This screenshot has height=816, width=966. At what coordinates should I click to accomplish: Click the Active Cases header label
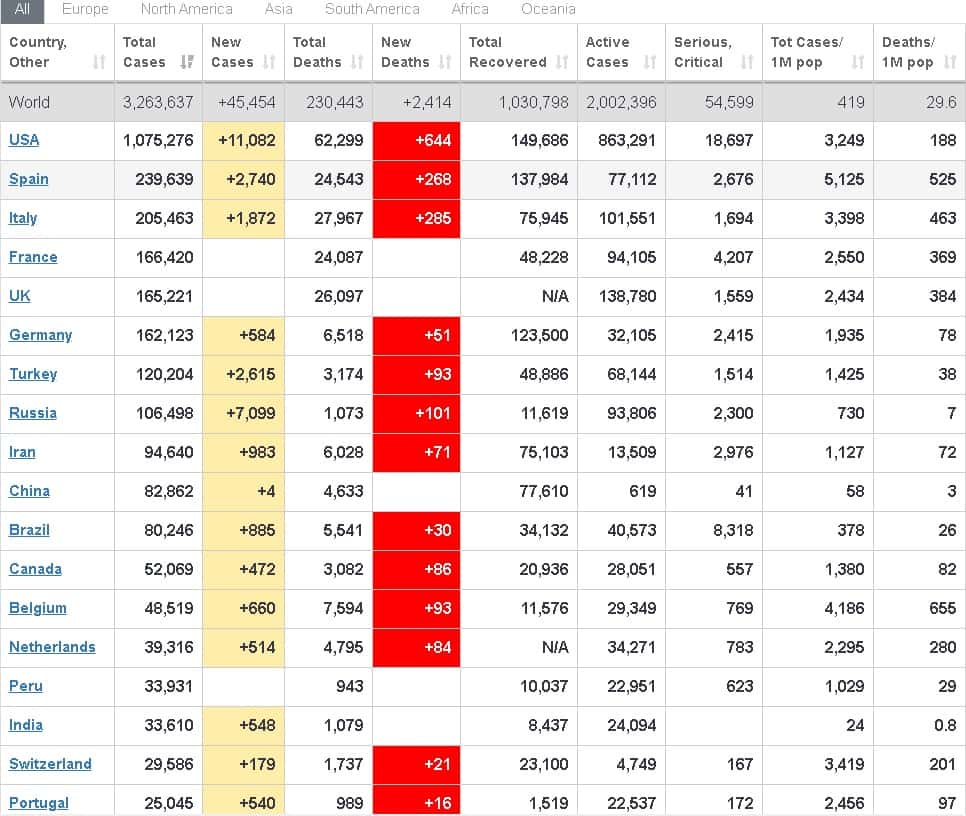tap(607, 52)
